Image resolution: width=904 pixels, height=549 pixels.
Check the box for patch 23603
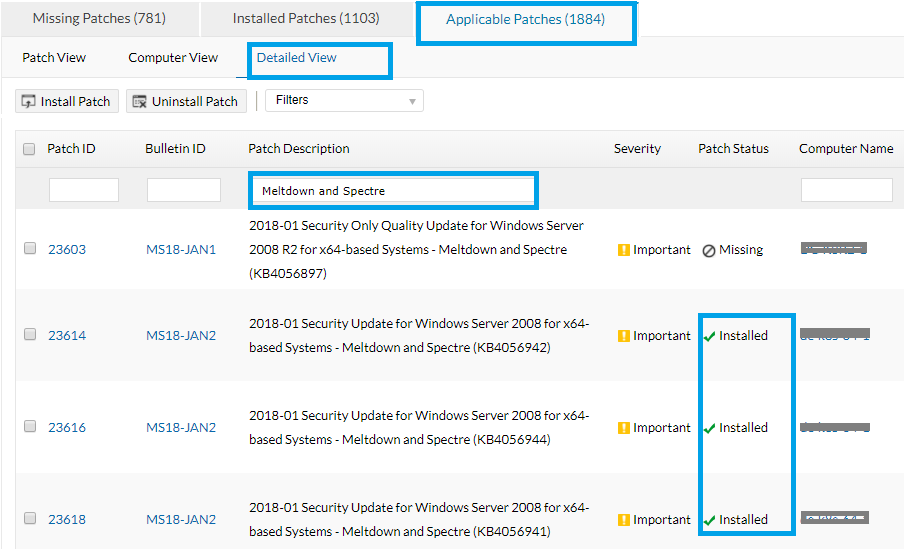tap(30, 249)
